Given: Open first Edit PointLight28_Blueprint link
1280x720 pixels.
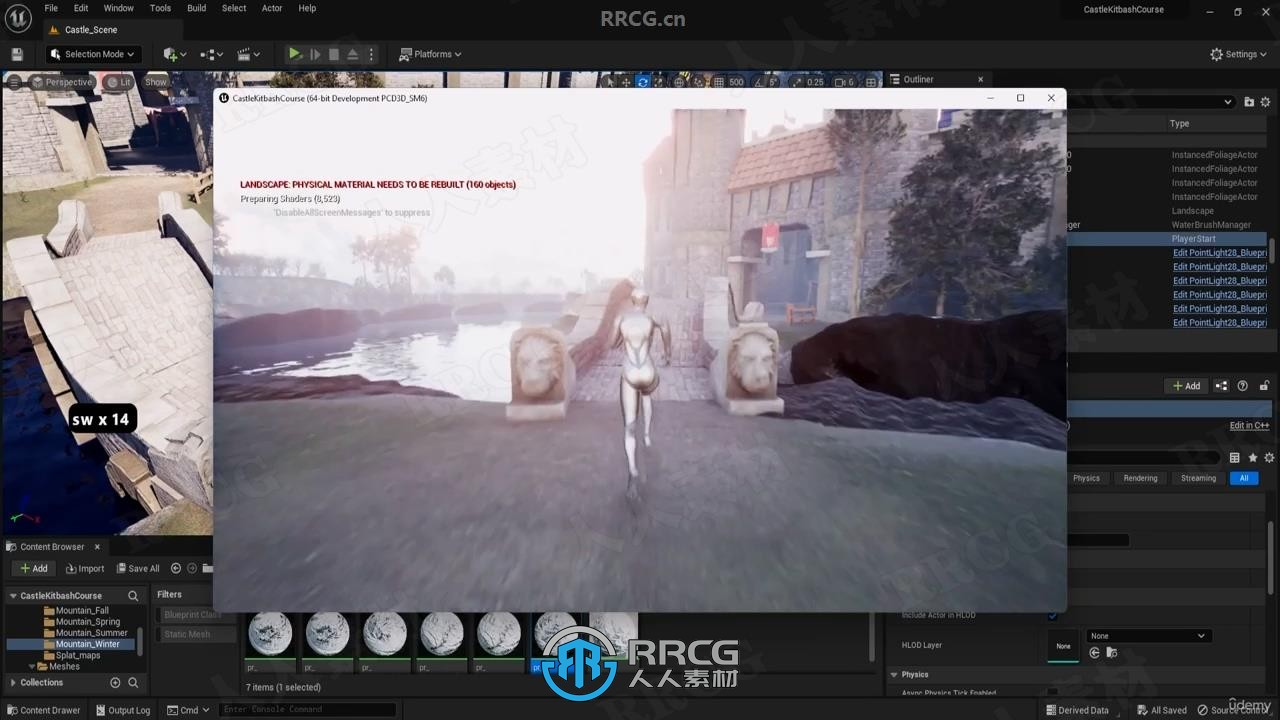Looking at the screenshot, I should click(1220, 253).
